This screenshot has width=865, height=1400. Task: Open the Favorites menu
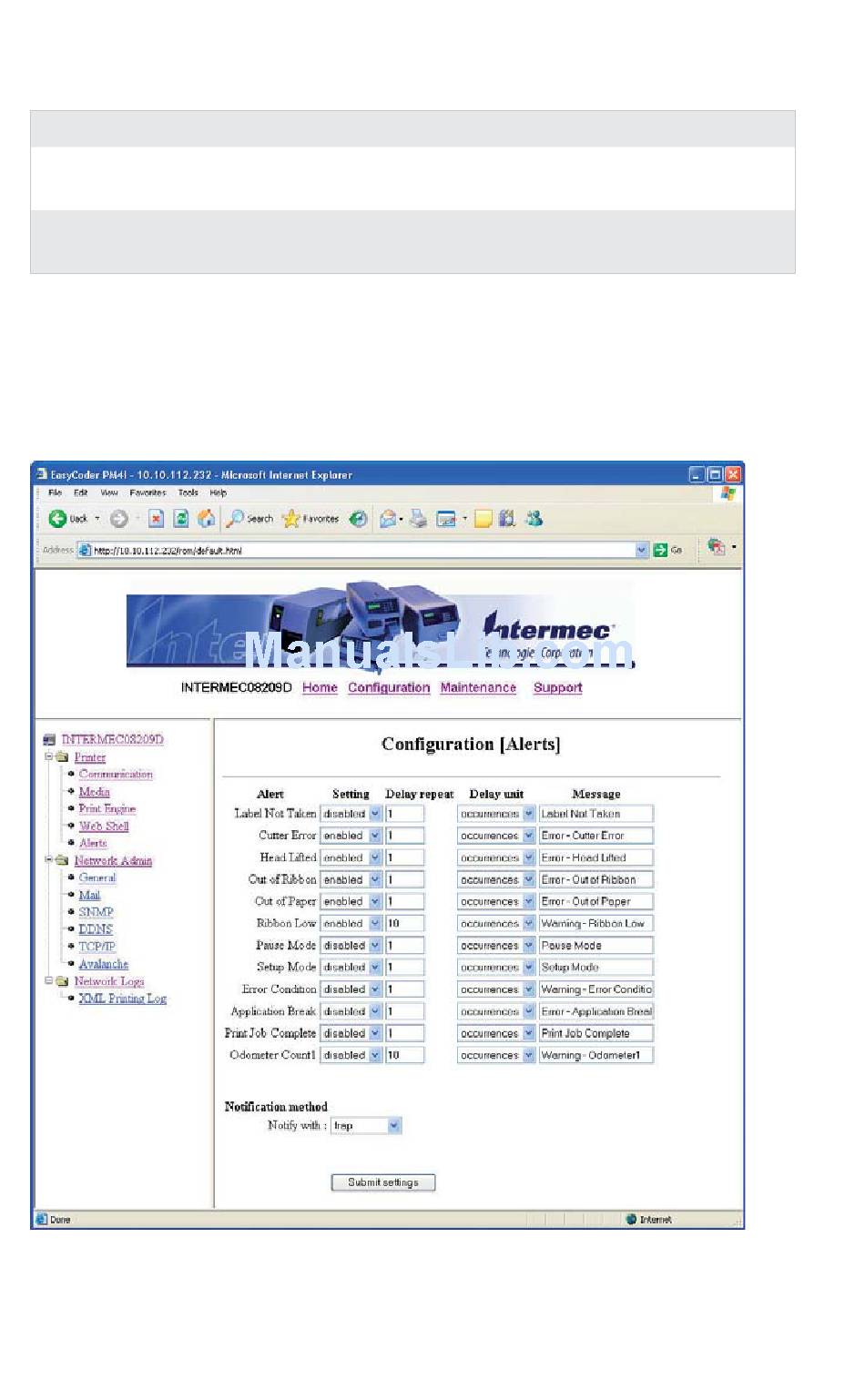coord(148,492)
